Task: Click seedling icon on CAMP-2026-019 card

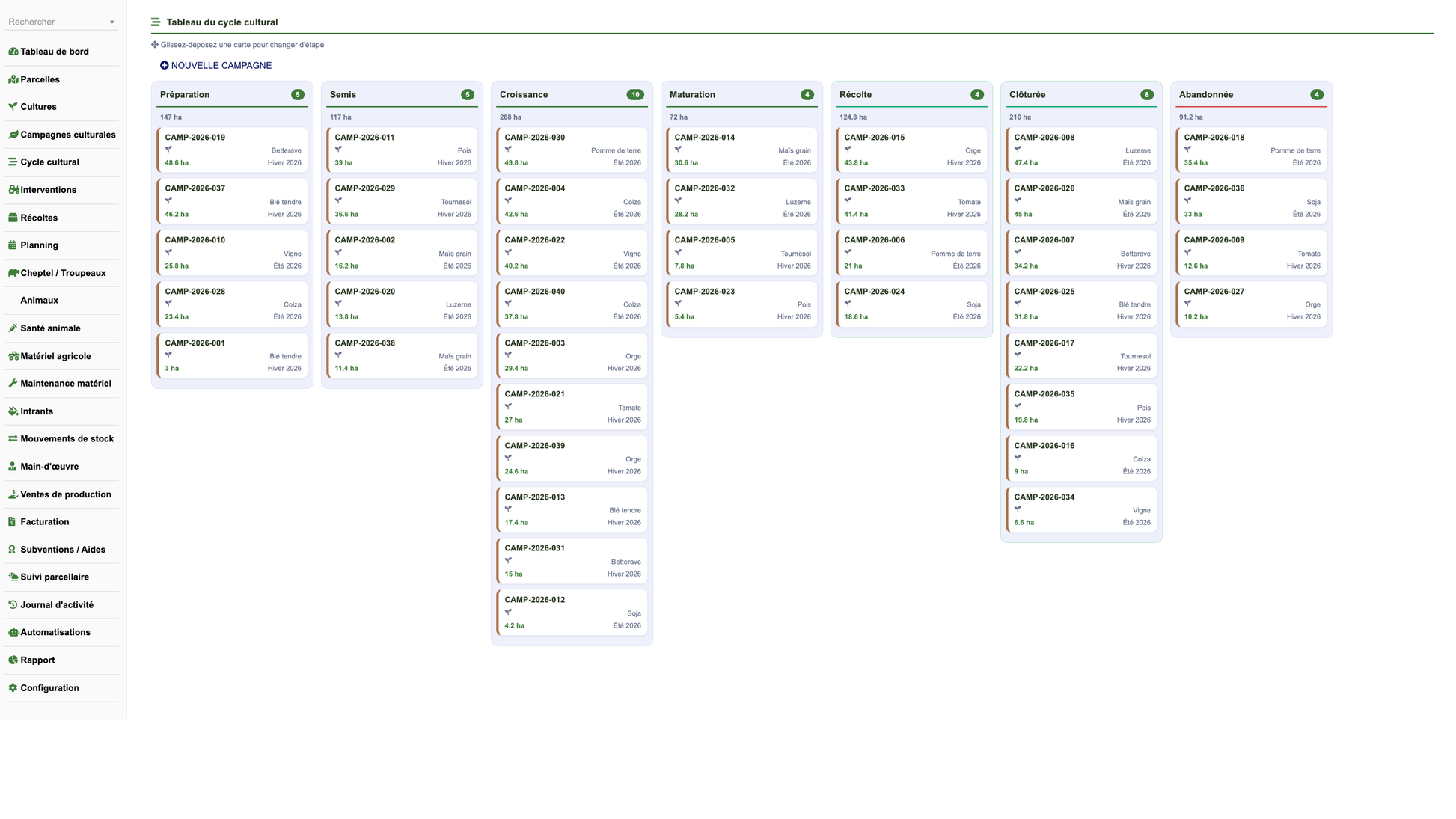Action: [168, 150]
